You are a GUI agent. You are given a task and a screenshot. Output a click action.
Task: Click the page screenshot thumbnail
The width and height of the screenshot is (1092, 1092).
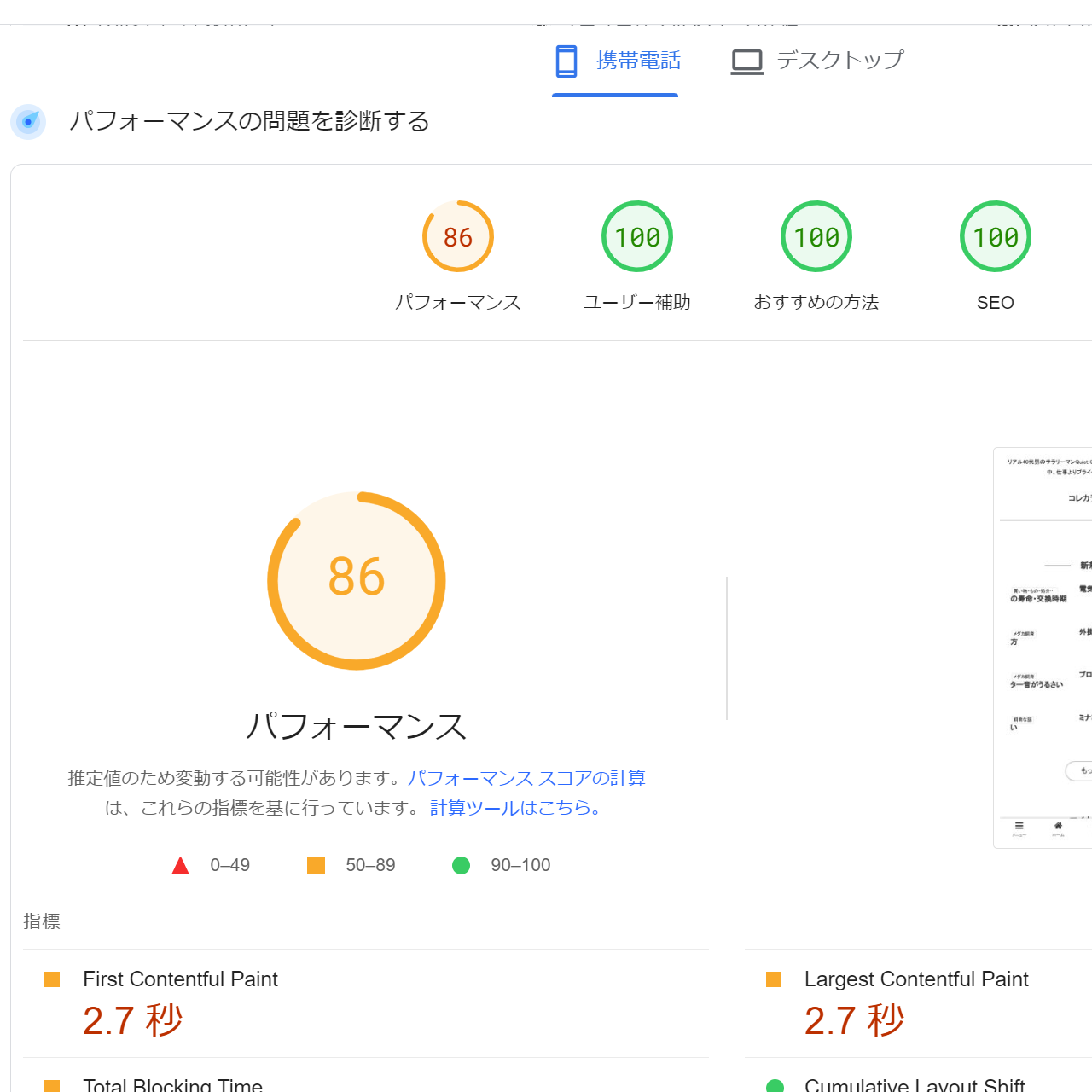click(x=1043, y=648)
